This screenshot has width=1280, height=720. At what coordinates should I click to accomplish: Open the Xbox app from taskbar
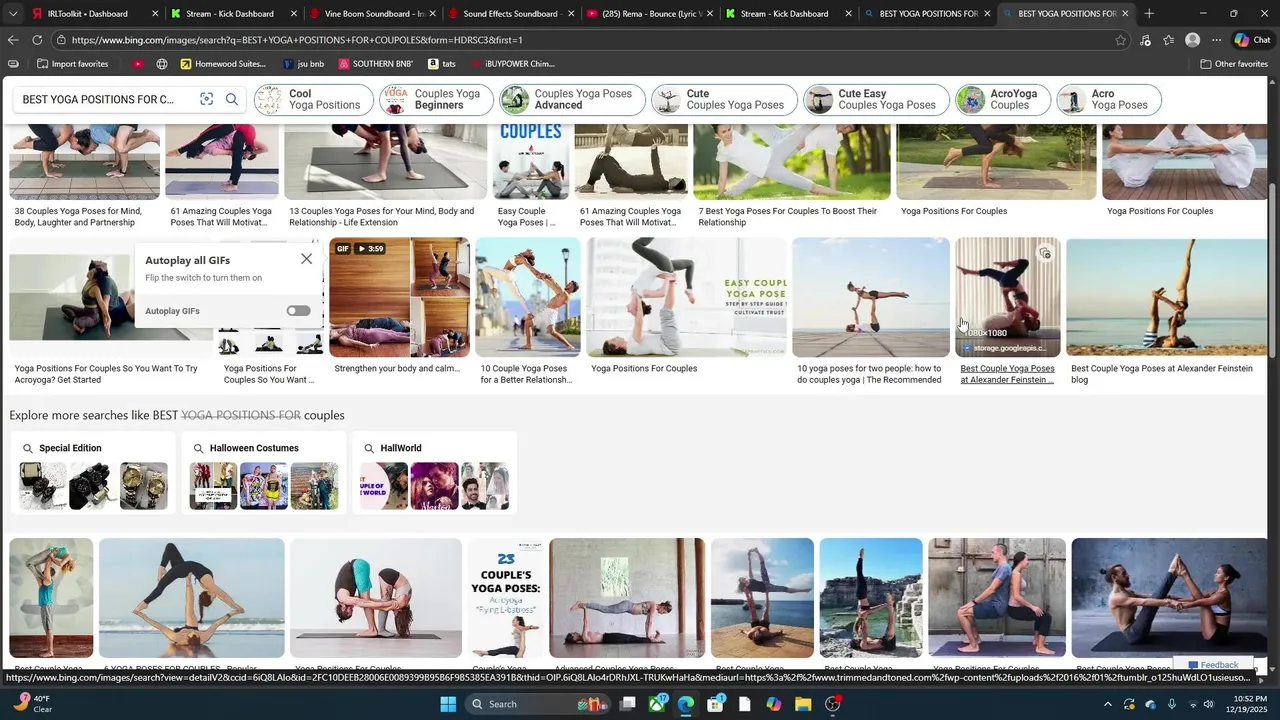click(657, 704)
